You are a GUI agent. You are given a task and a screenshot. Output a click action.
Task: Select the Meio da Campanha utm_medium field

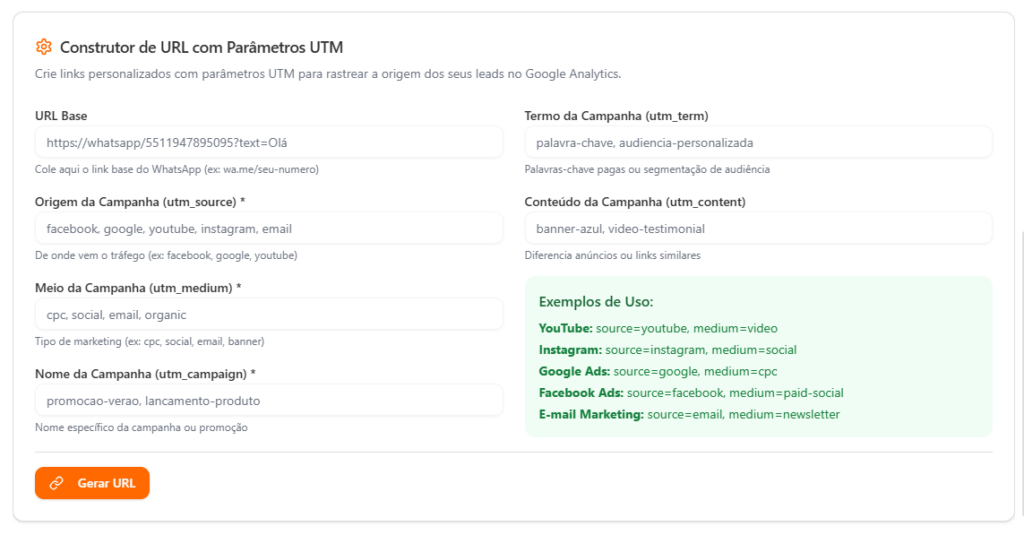pos(268,315)
